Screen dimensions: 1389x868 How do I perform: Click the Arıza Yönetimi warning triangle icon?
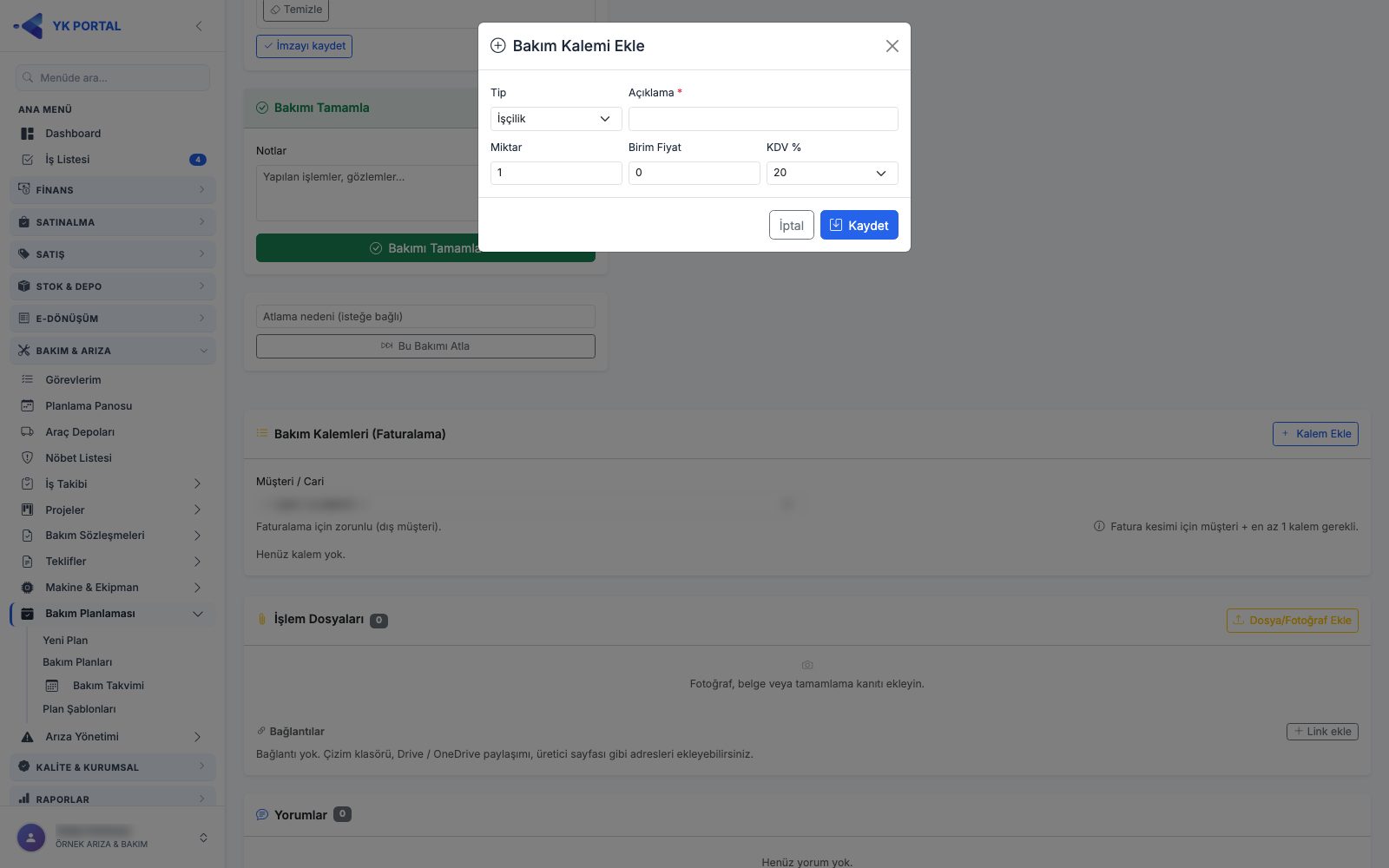[x=27, y=737]
